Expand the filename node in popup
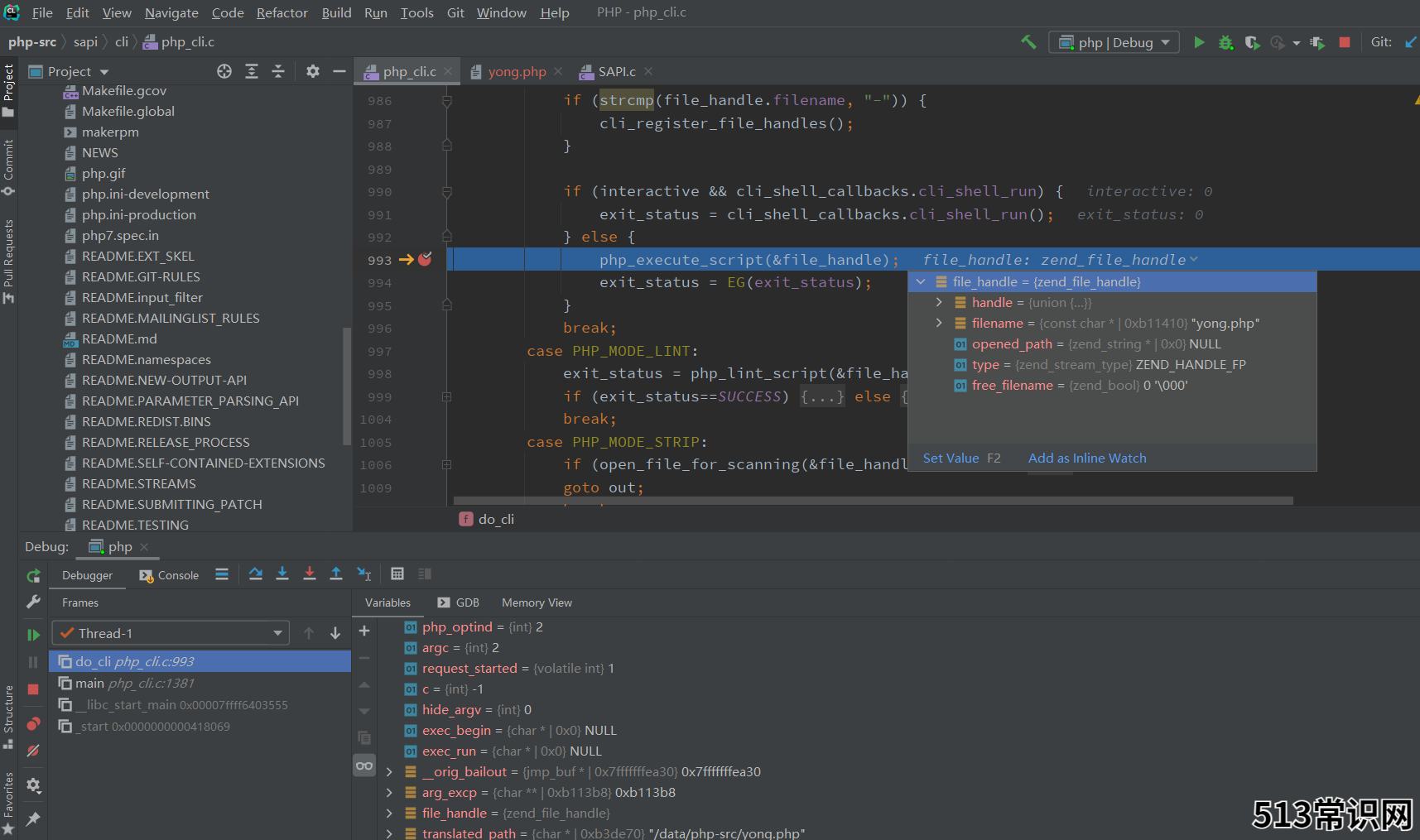1420x840 pixels. tap(939, 323)
